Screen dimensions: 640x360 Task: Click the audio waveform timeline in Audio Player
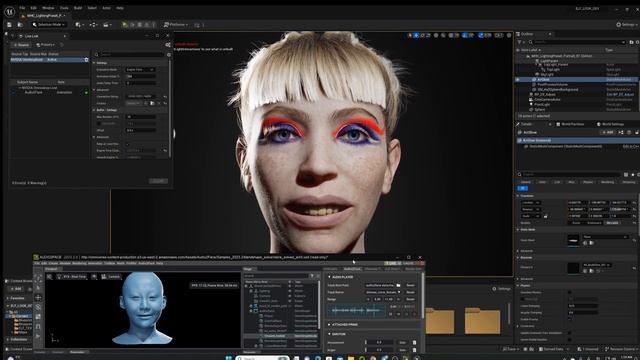pyautogui.click(x=356, y=311)
